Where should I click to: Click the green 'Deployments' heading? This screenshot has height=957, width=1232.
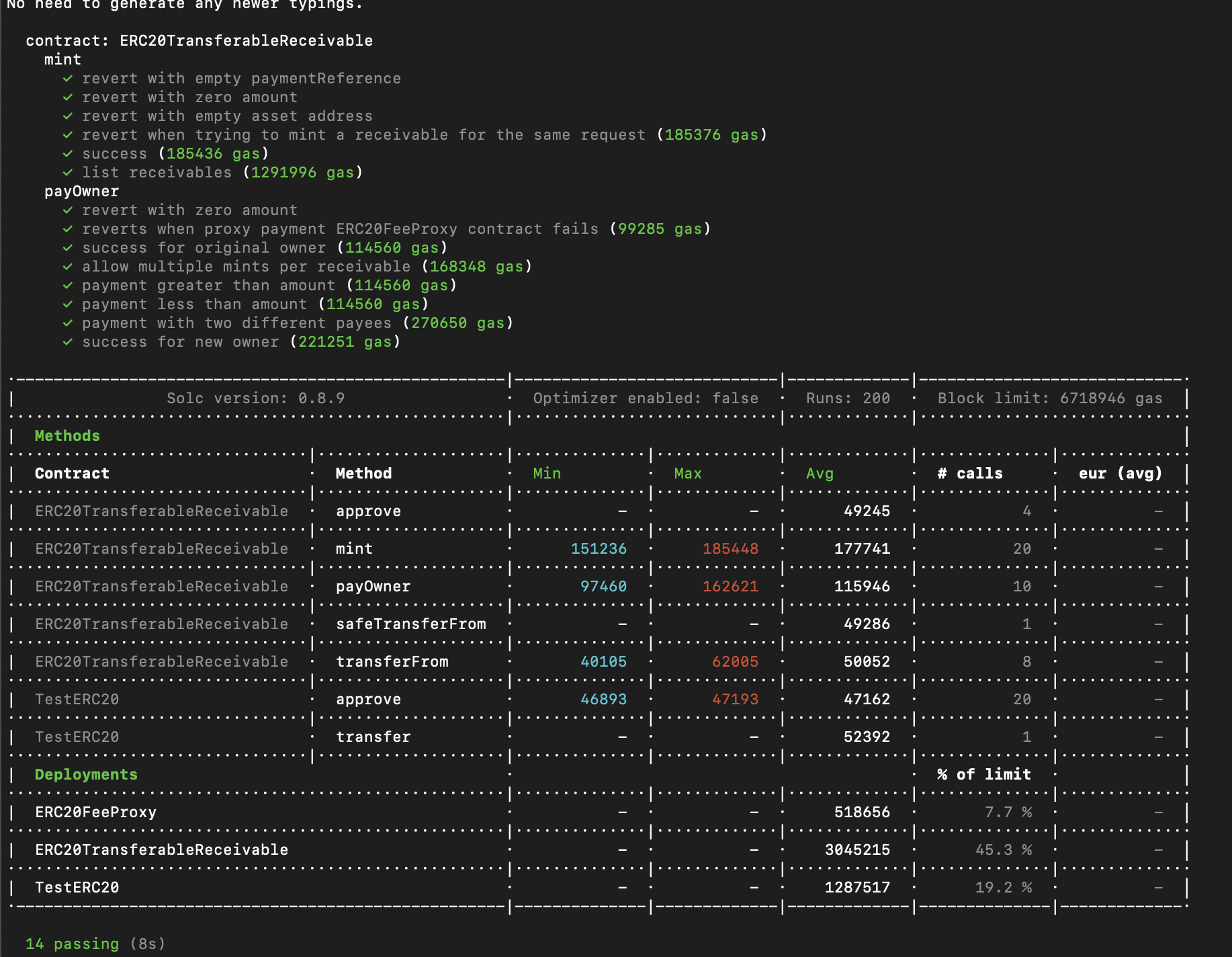point(86,775)
